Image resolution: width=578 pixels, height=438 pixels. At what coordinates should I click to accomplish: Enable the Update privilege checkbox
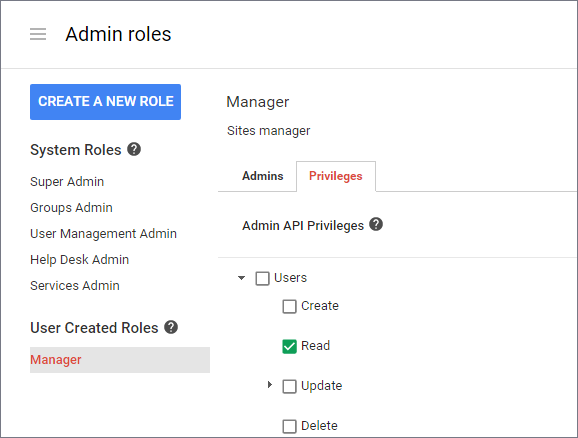click(289, 386)
